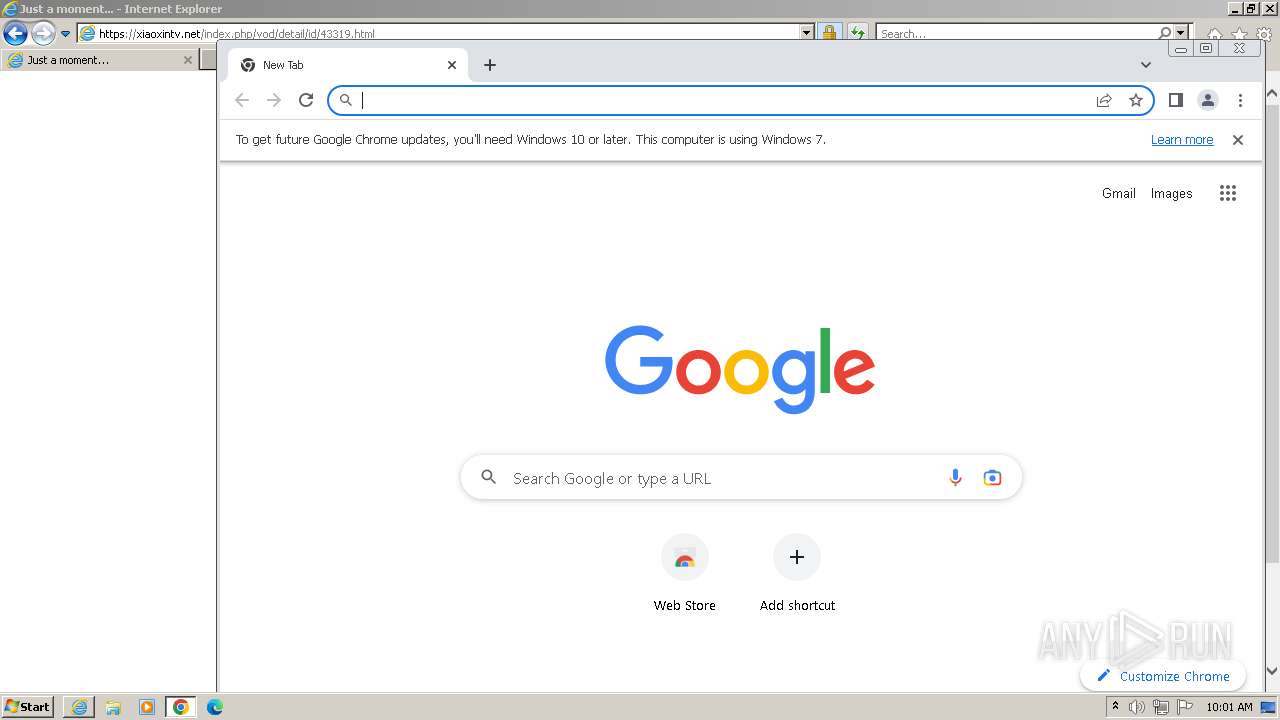Screen dimensions: 1280x720
Task: Select the New Tab tab
Action: 348,65
